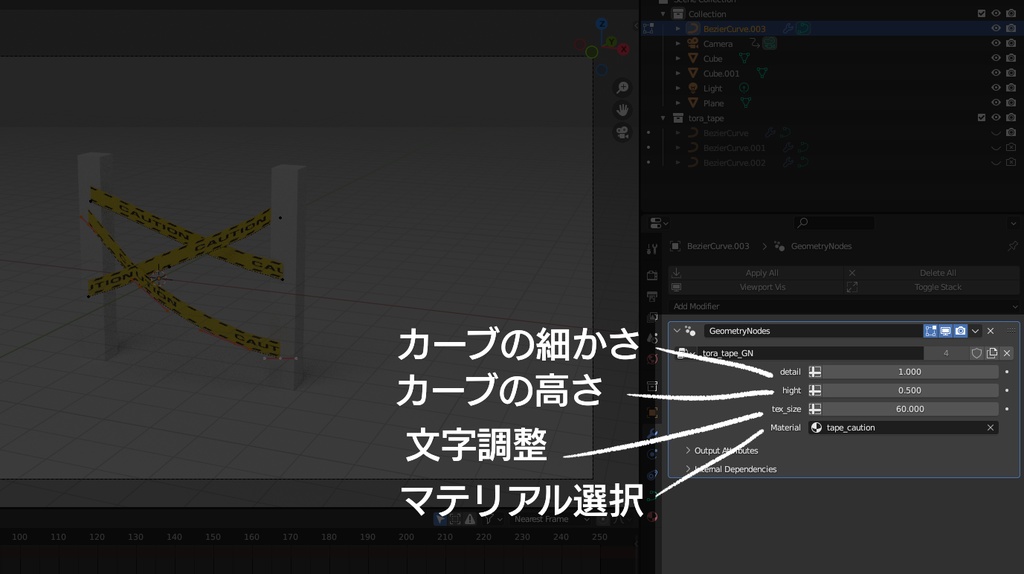Toggle attribute input for hight
Viewport: 1024px width, 574px height.
(x=815, y=390)
